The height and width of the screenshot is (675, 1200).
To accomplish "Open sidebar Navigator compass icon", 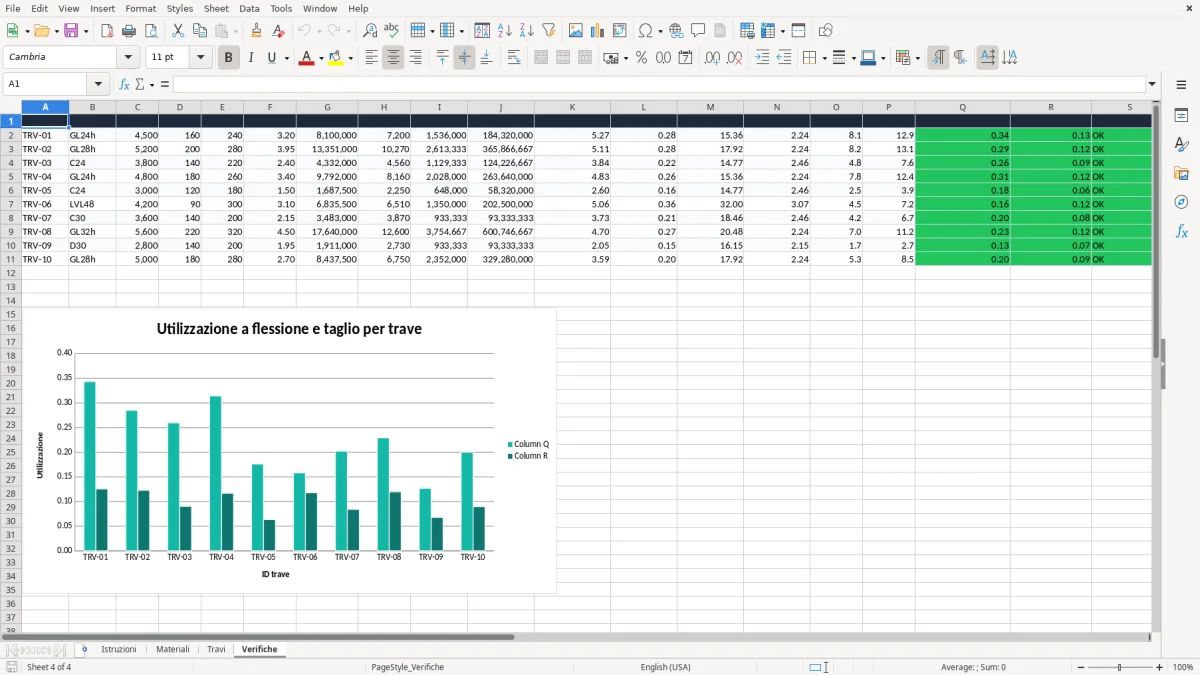I will (x=1181, y=202).
